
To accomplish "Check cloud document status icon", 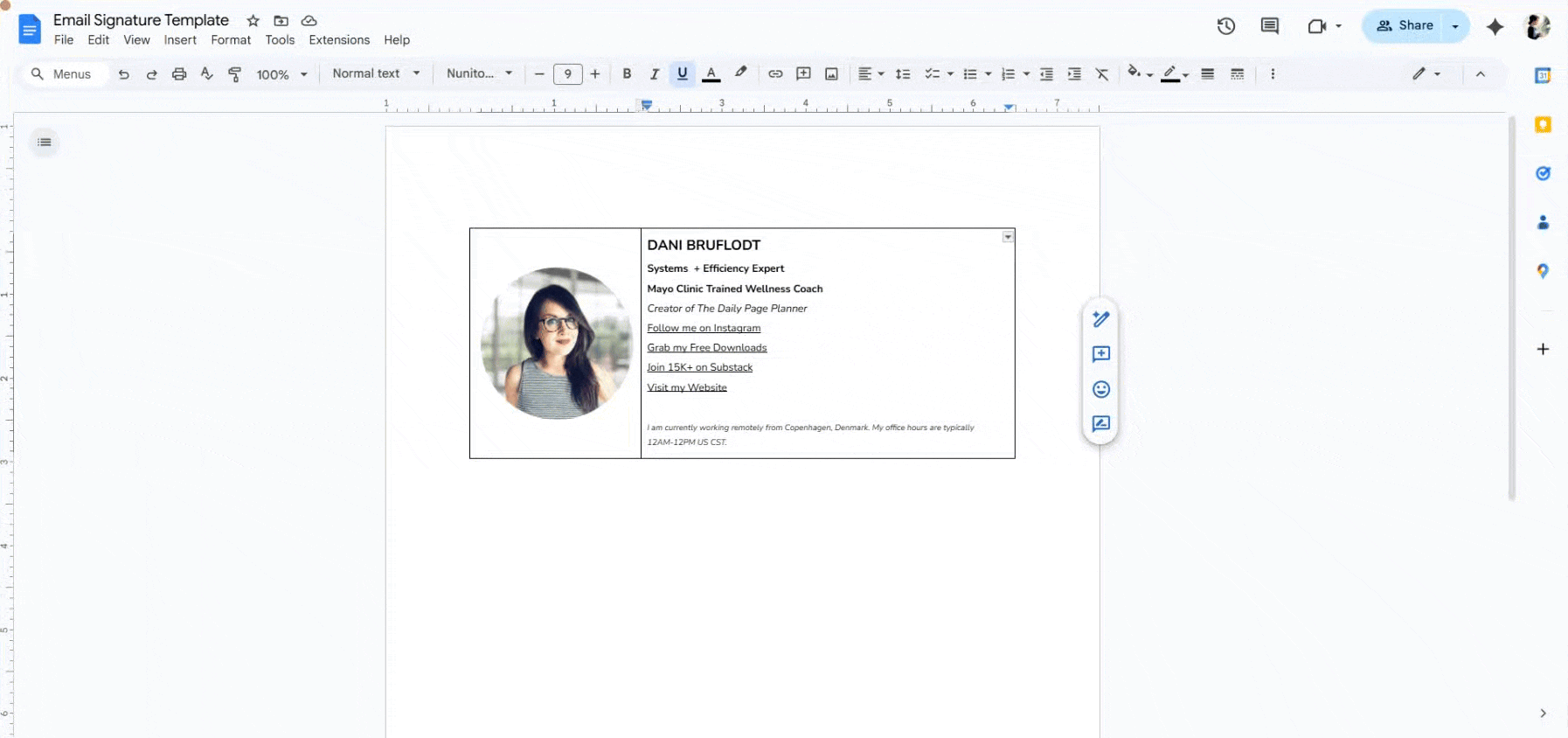I will (x=309, y=21).
